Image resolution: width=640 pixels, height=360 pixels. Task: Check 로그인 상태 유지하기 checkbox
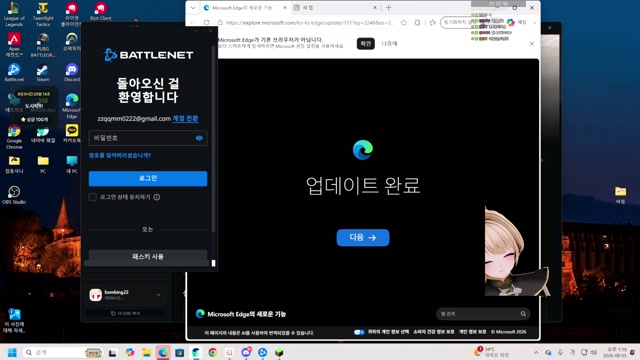coord(93,197)
